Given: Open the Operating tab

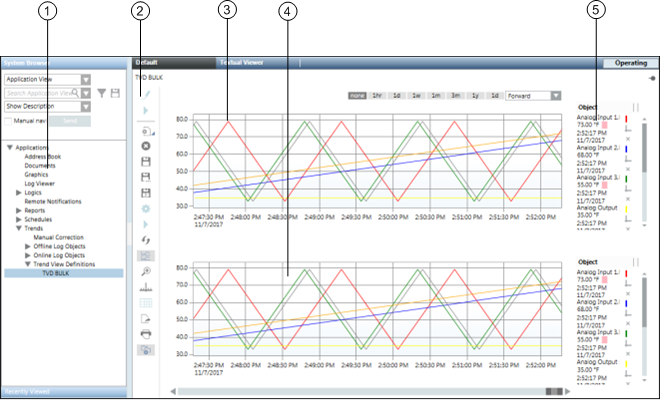Looking at the screenshot, I should click(x=630, y=62).
